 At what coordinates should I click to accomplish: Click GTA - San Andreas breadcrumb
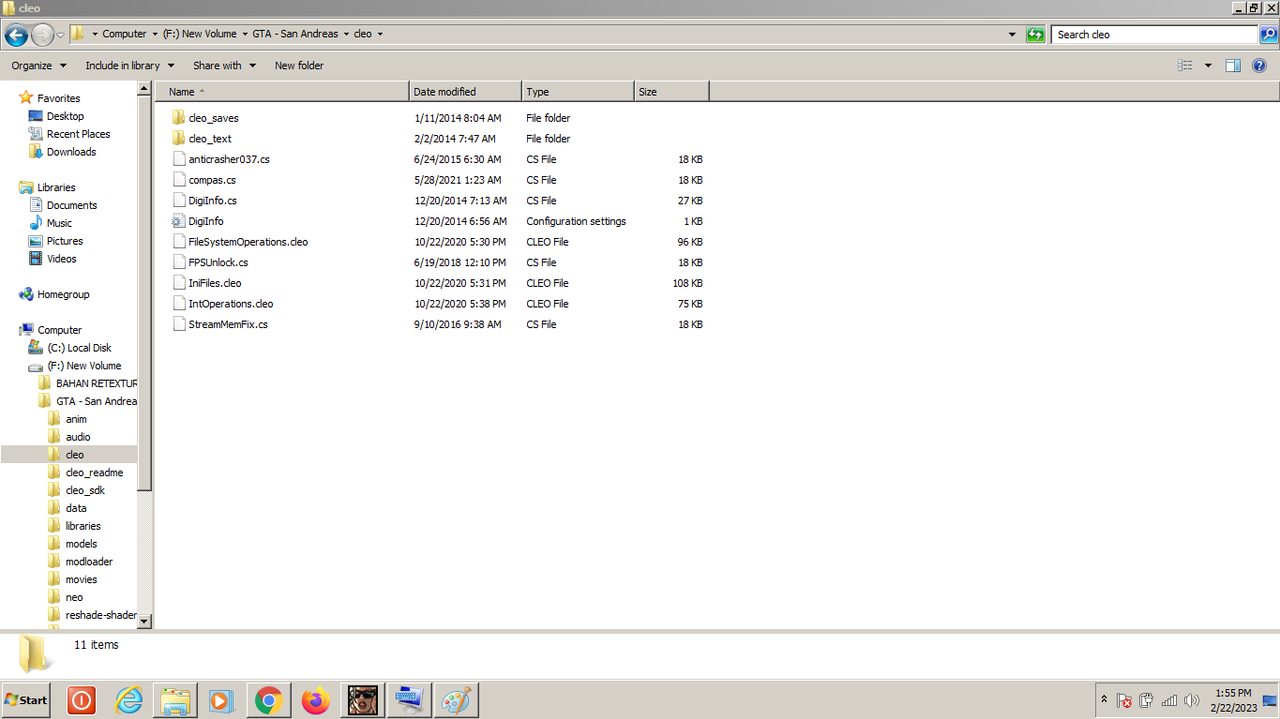(x=295, y=34)
